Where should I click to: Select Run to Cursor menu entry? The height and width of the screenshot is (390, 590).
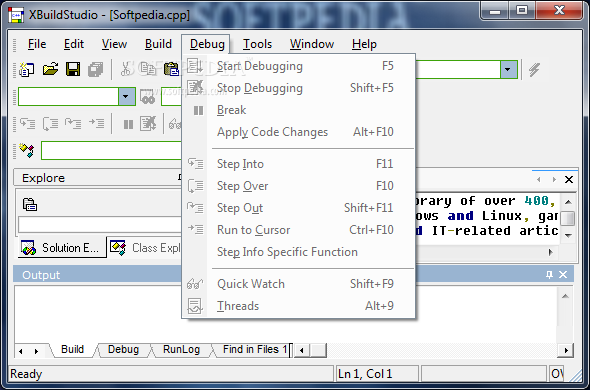(x=298, y=230)
